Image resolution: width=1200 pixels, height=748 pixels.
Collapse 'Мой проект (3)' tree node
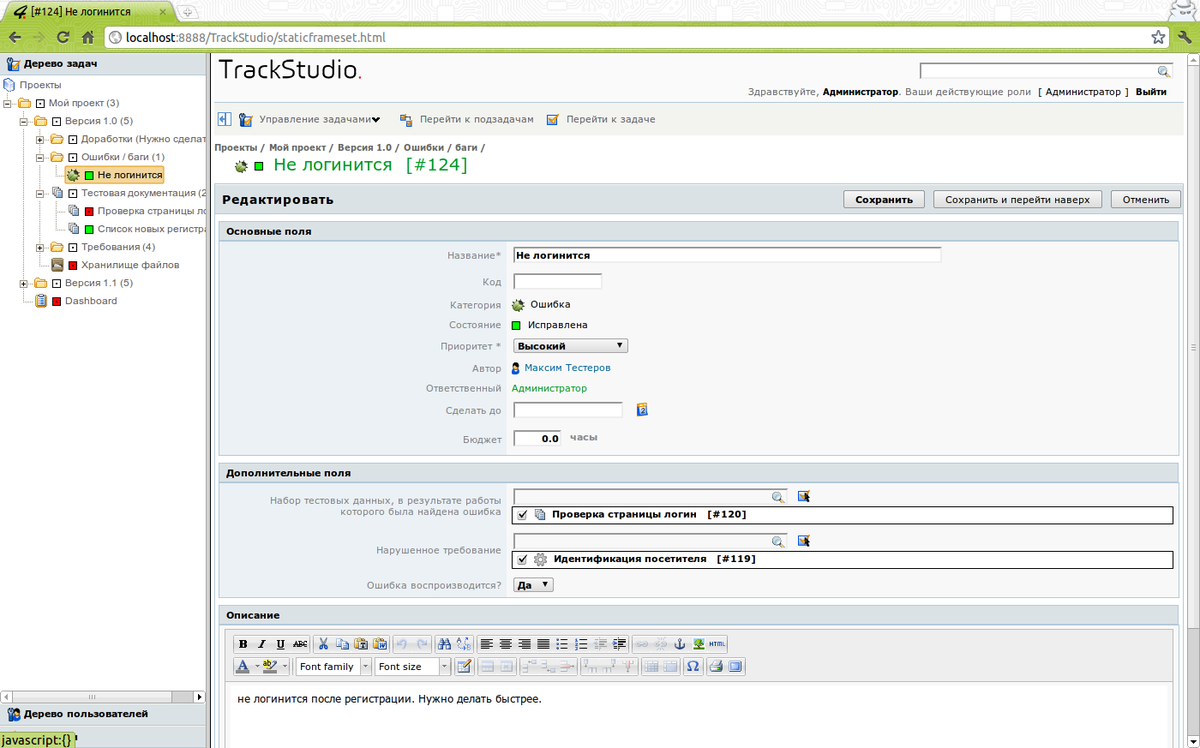pyautogui.click(x=9, y=103)
